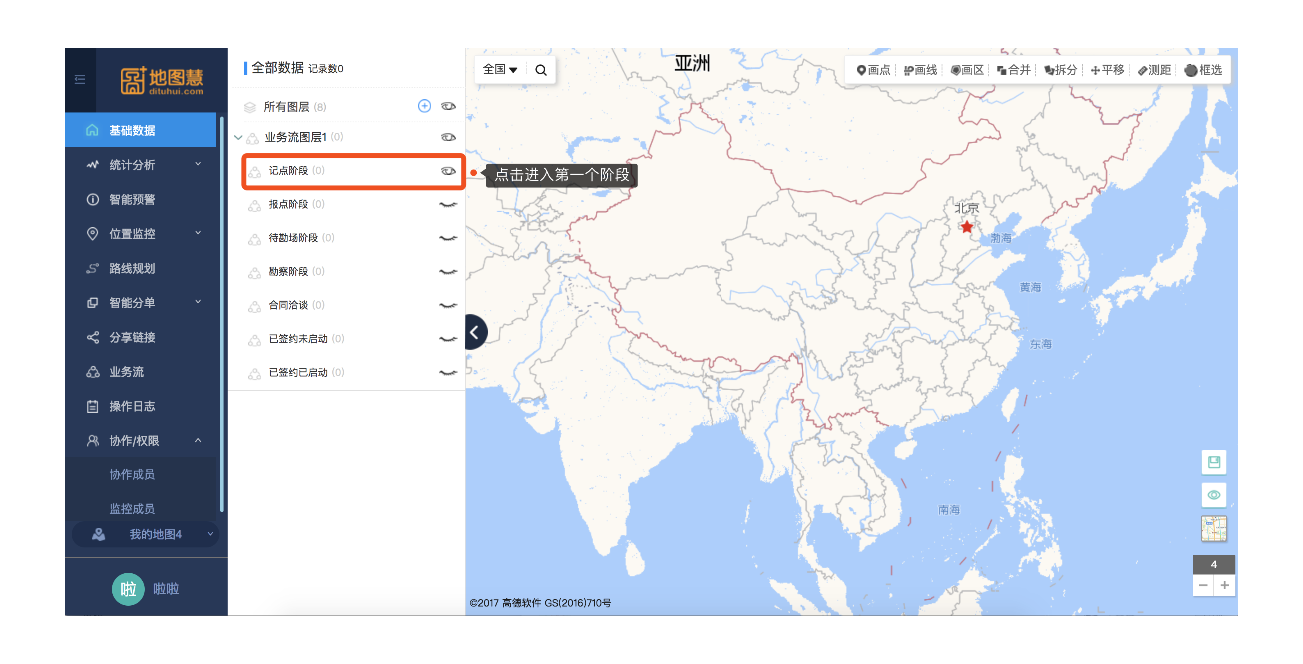Click the save icon on map

1214,462
